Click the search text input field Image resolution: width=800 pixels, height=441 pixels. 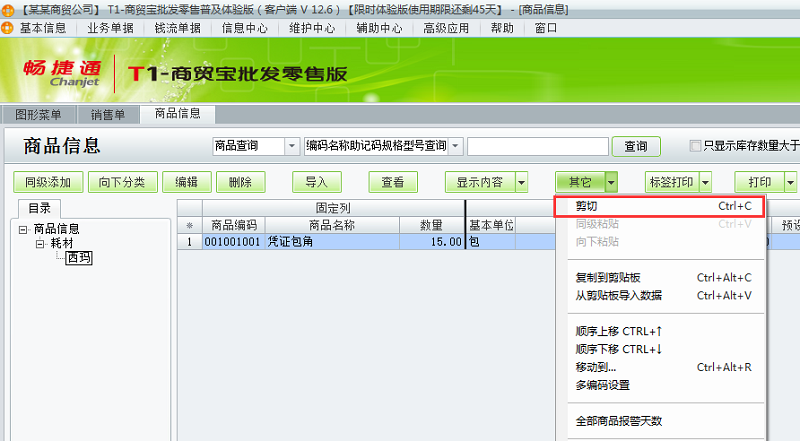coord(538,146)
